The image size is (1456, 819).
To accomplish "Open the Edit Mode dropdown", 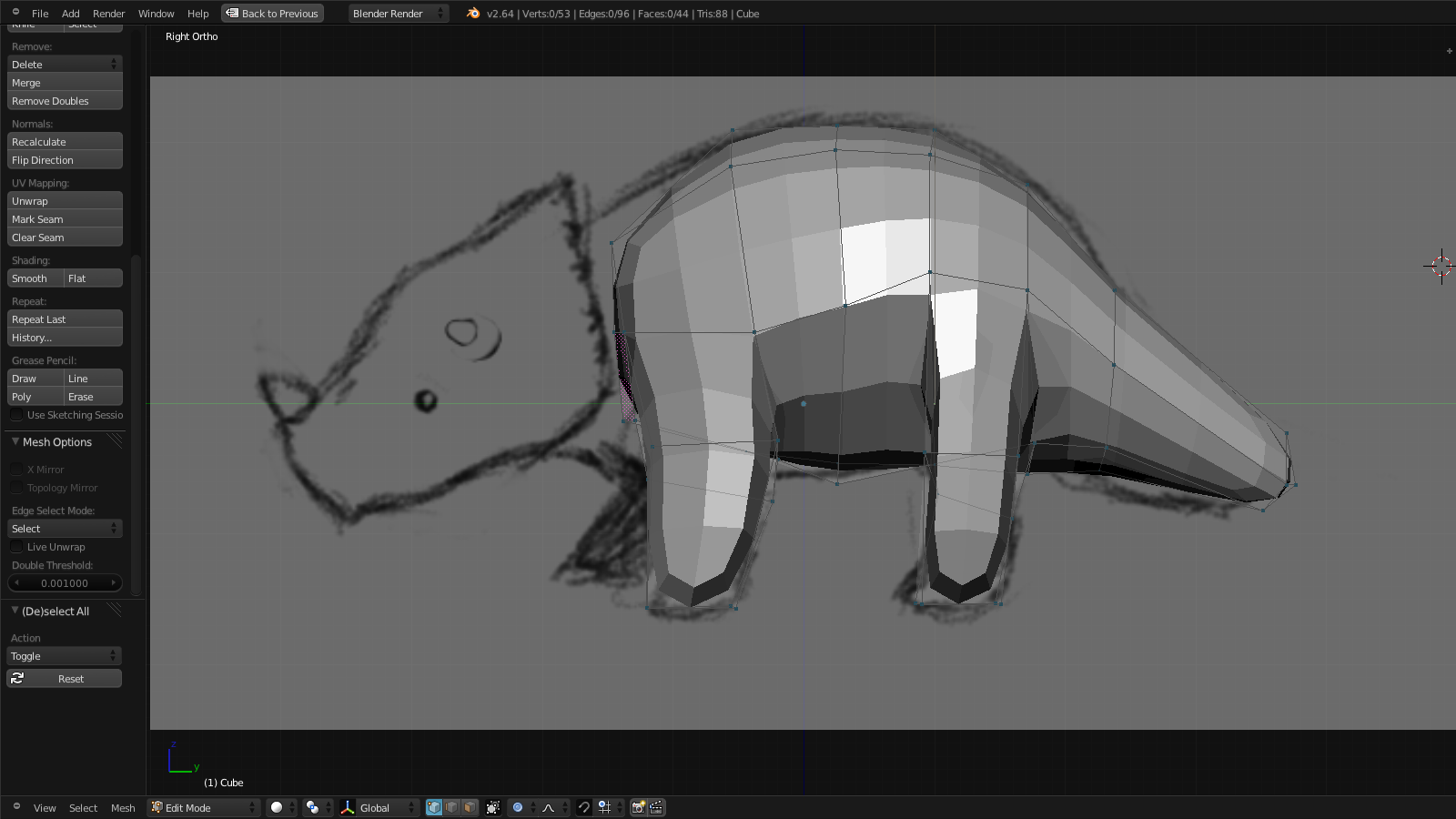I will (204, 807).
